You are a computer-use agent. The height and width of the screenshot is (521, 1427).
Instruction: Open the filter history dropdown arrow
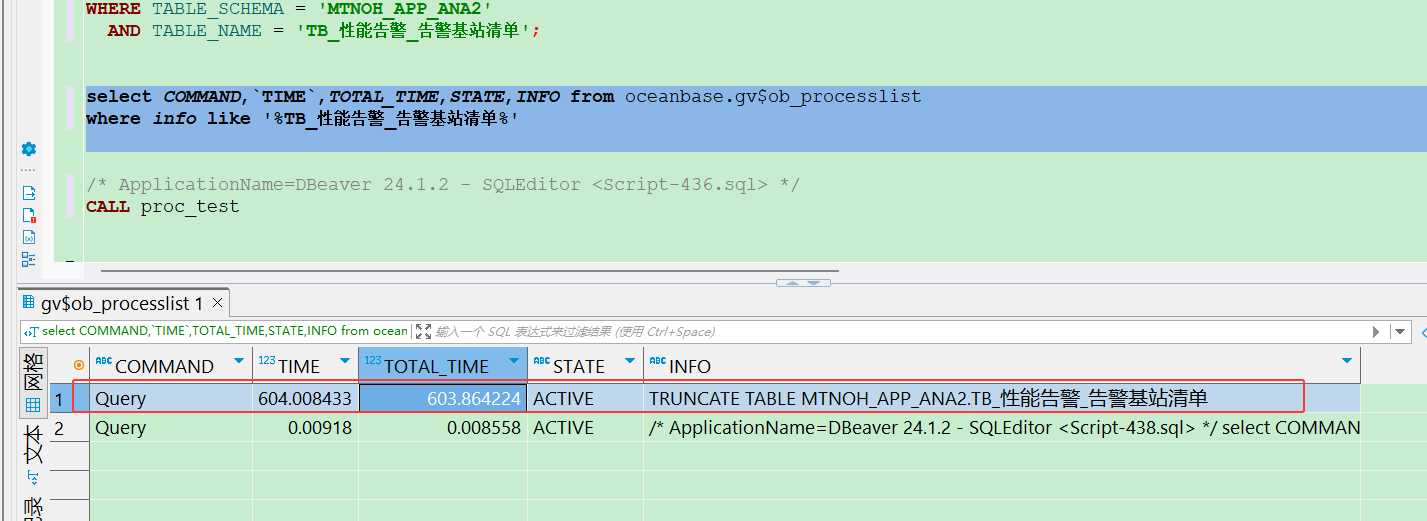[1400, 331]
